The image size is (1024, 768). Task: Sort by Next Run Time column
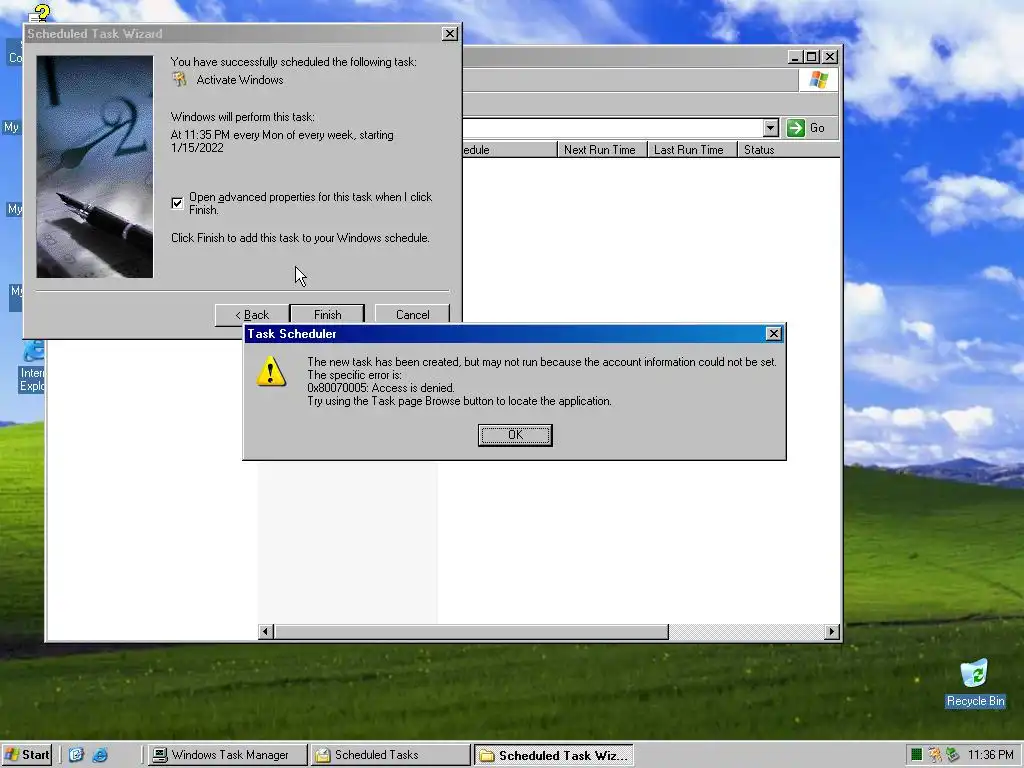(601, 150)
